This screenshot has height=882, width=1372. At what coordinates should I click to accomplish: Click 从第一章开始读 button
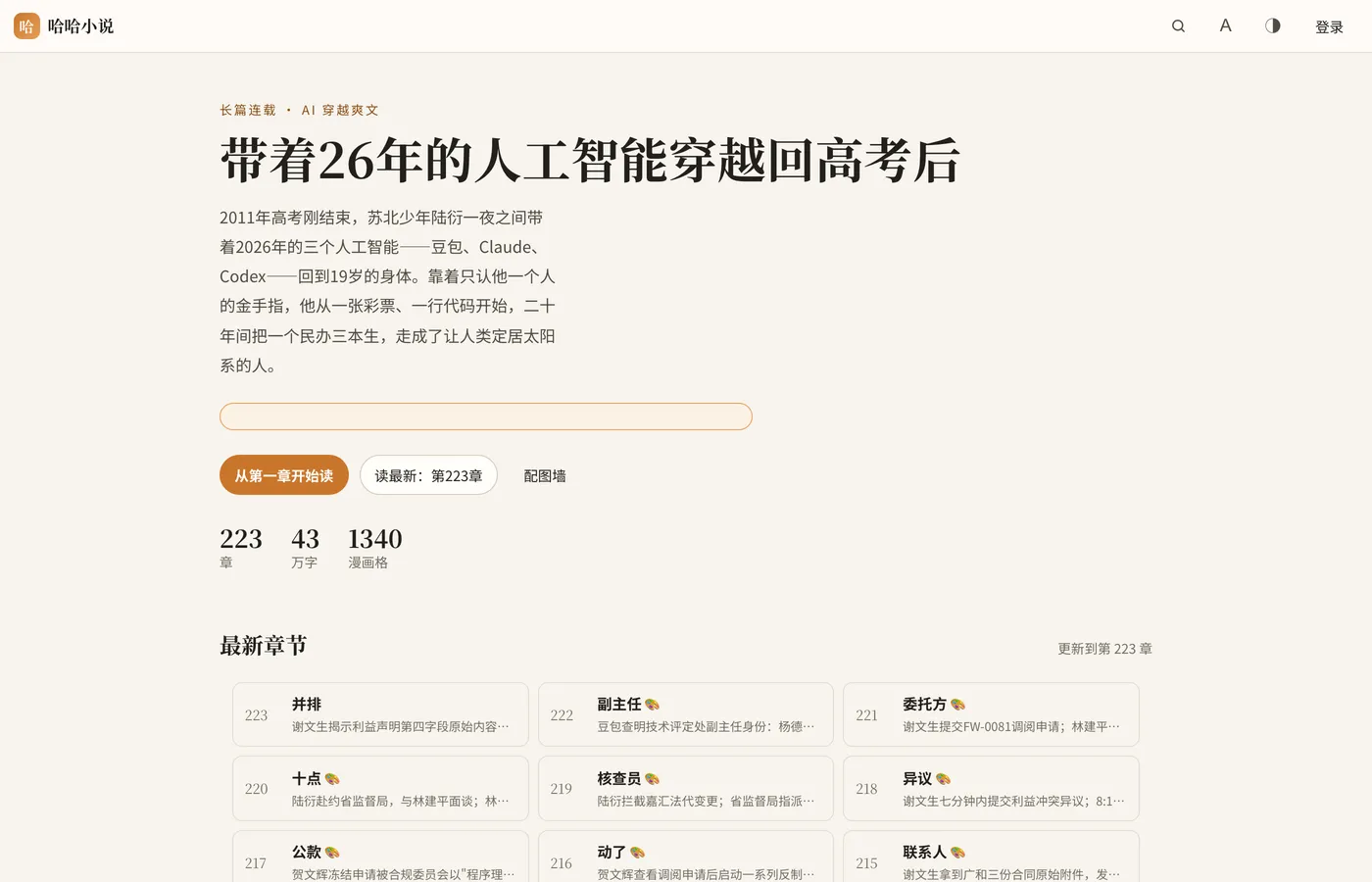(284, 475)
